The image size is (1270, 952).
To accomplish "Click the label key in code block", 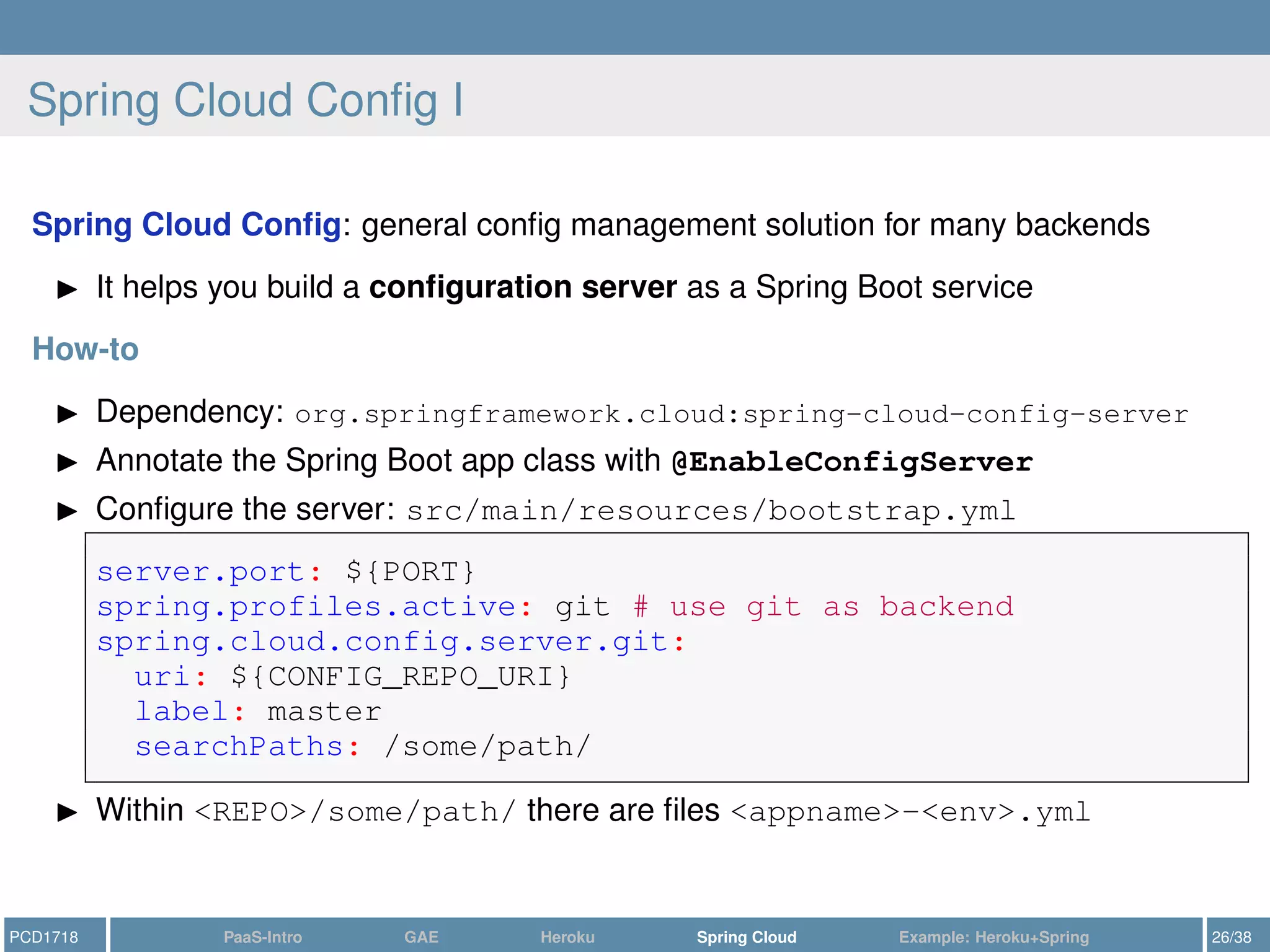I will coord(182,711).
